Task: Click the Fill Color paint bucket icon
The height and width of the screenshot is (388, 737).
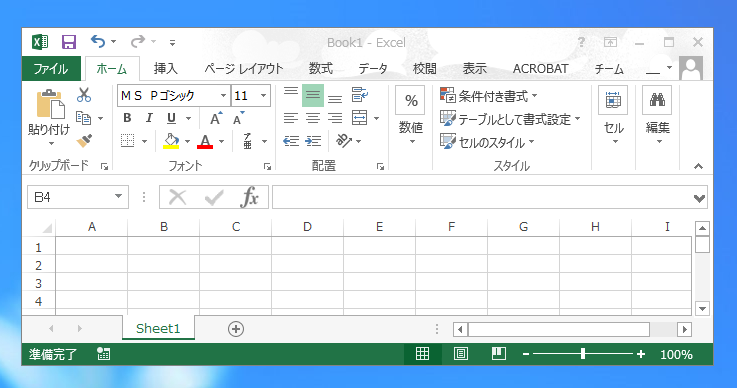Action: [x=171, y=141]
